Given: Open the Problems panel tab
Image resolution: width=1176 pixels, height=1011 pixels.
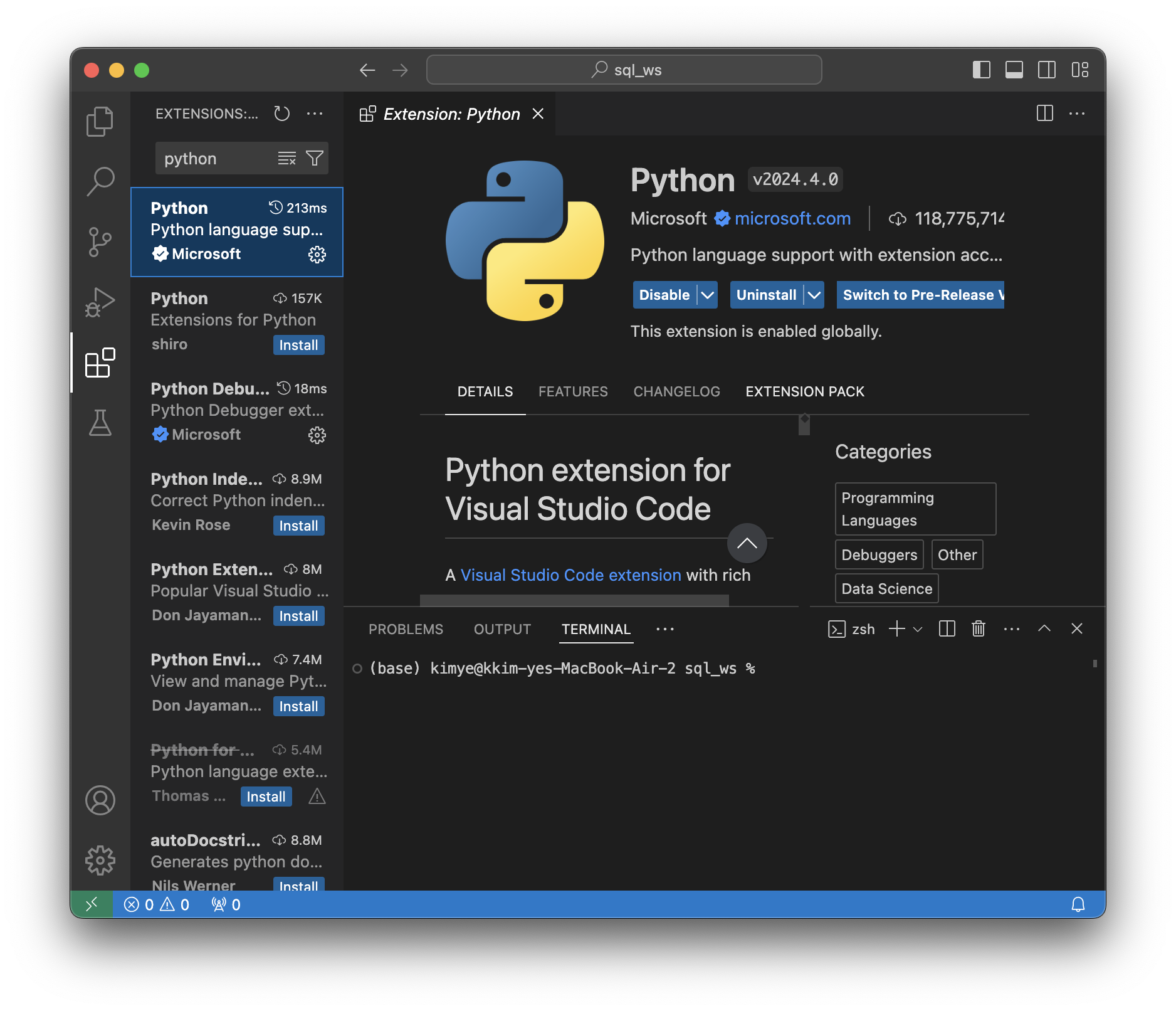Looking at the screenshot, I should [x=406, y=629].
